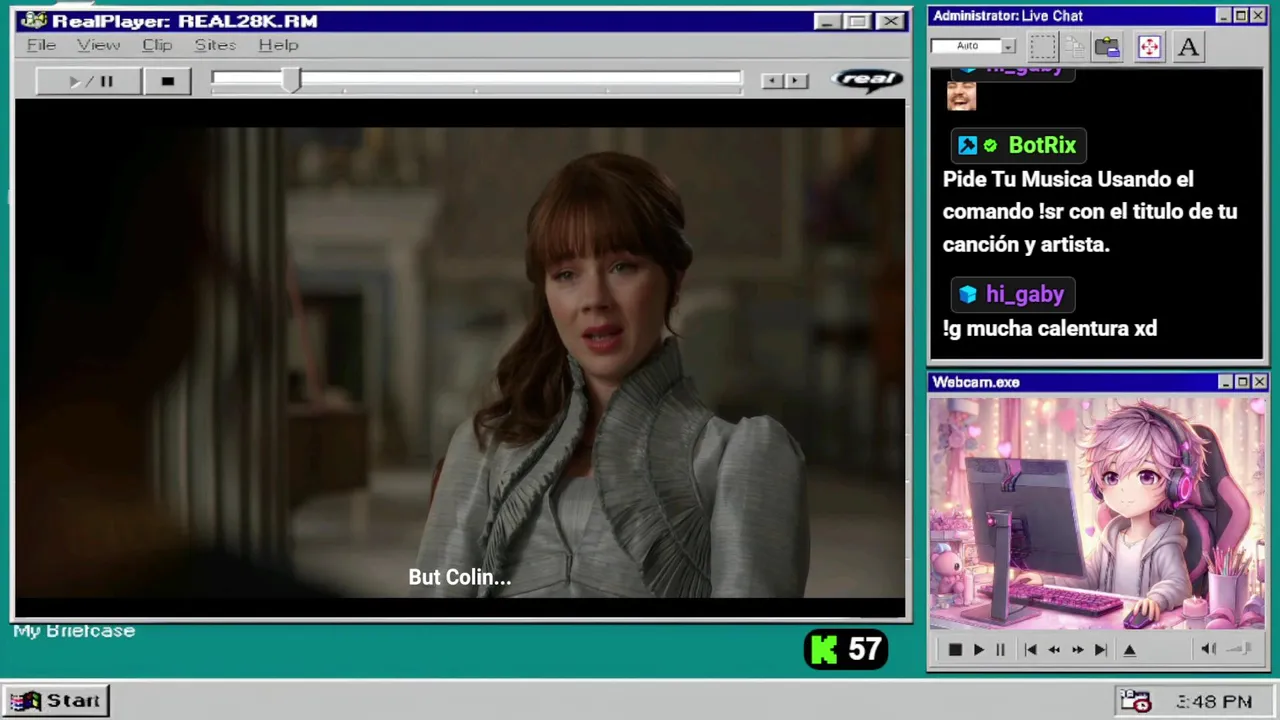1280x720 pixels.
Task: Click the real logo in RealPlayer
Action: click(x=867, y=80)
